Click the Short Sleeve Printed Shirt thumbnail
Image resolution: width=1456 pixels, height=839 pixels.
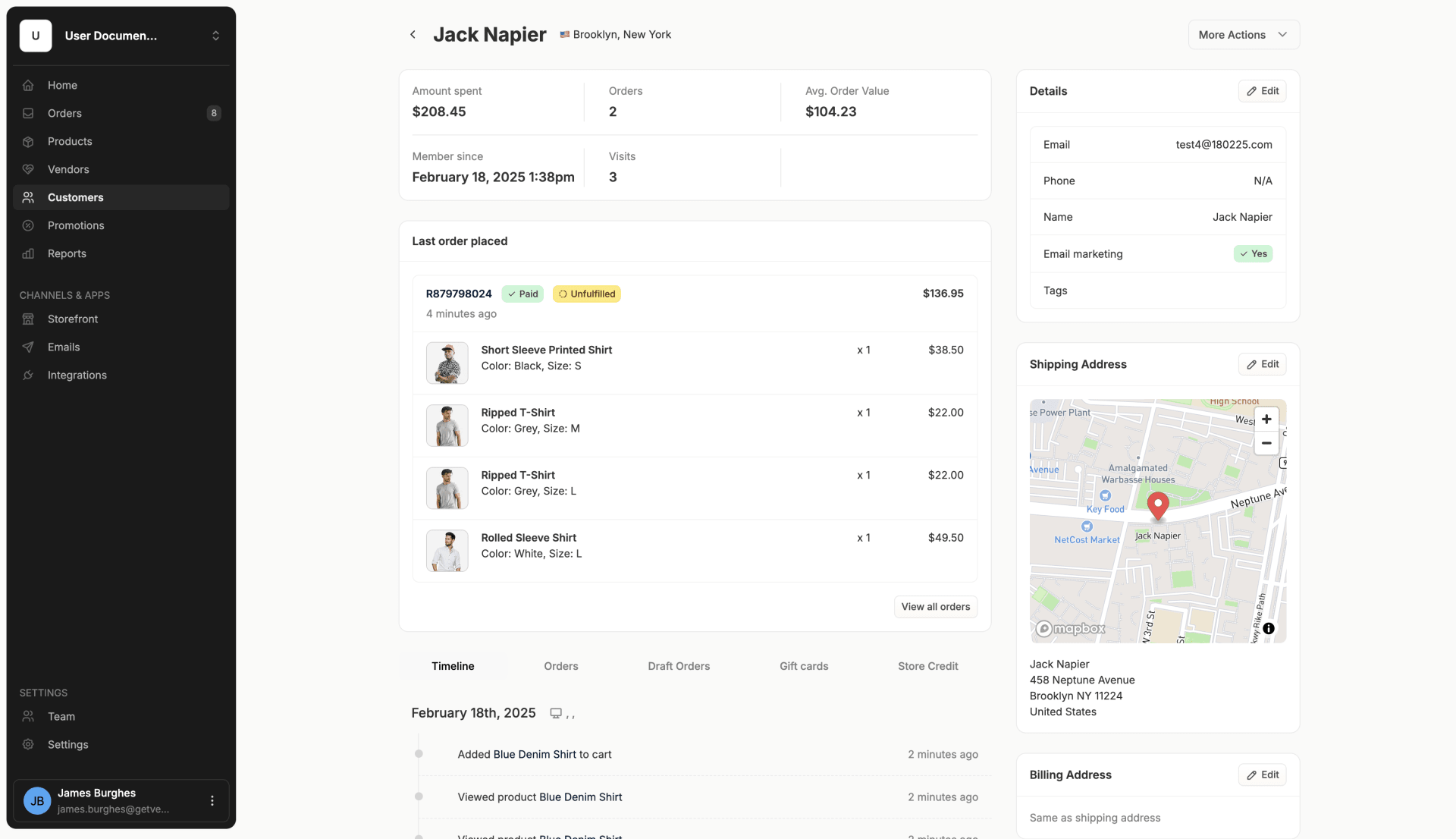(447, 363)
